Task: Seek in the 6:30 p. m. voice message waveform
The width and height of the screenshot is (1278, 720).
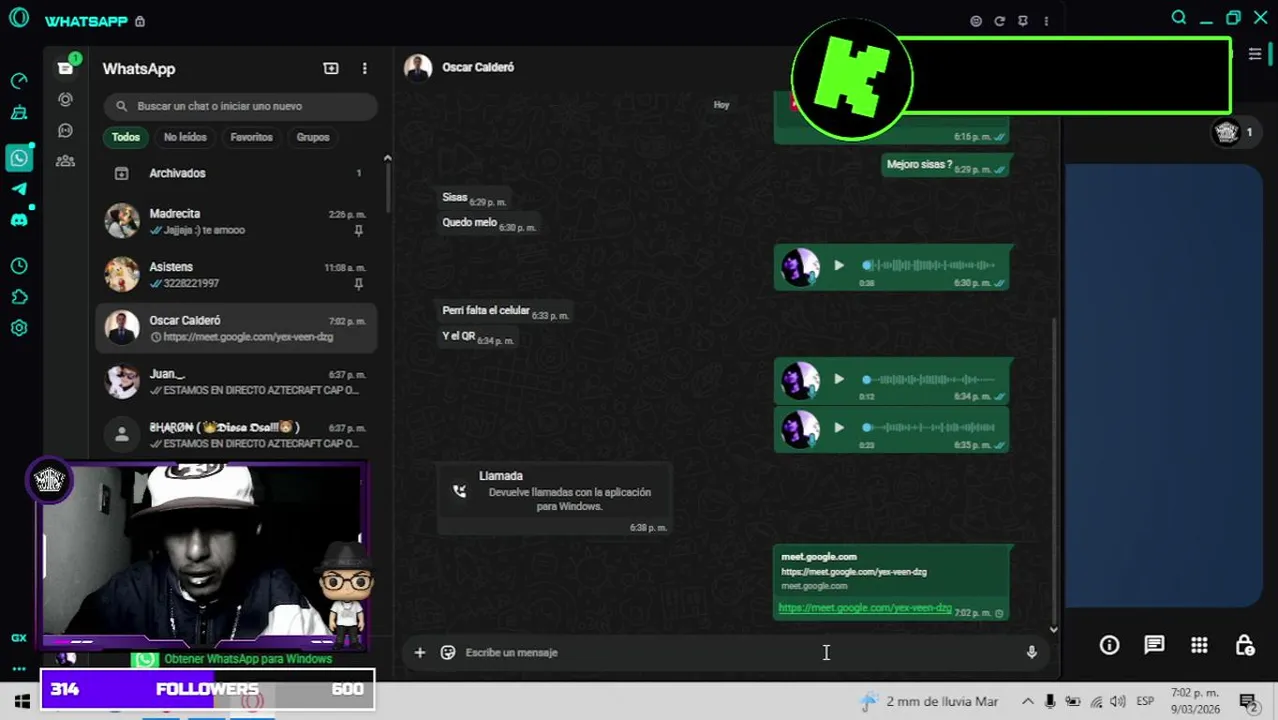Action: point(929,265)
